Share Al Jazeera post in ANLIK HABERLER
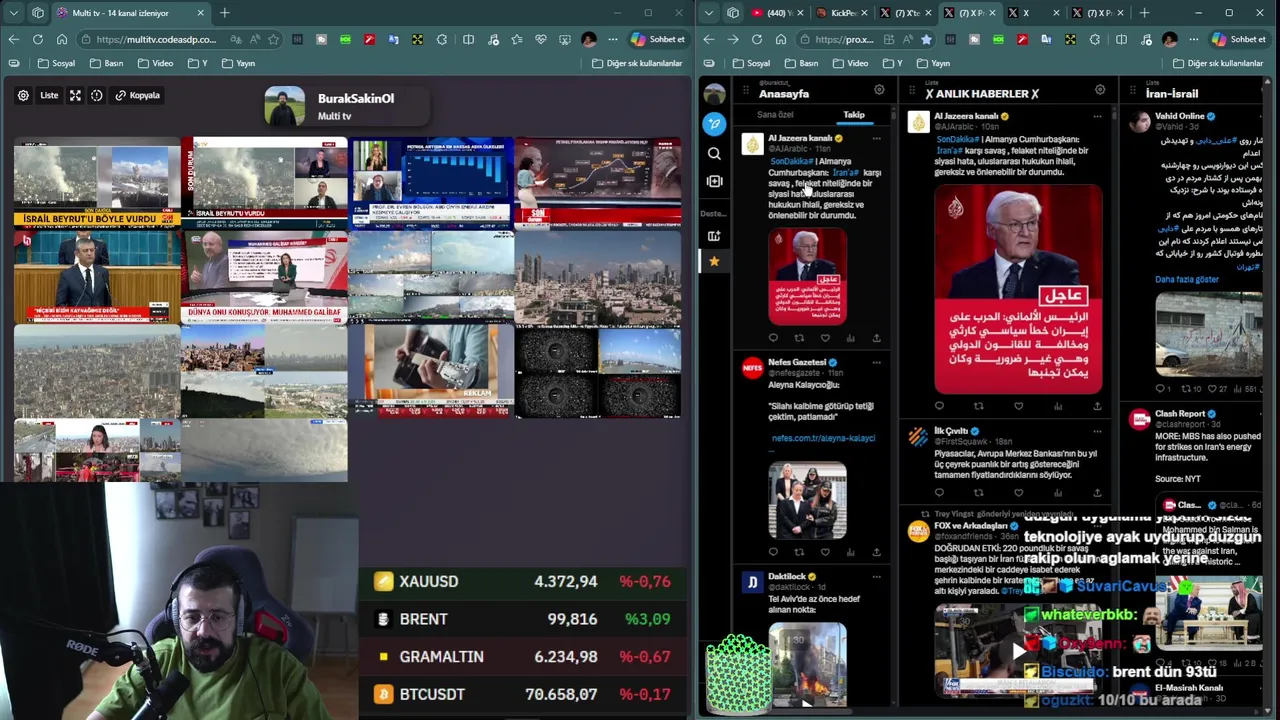 [x=1097, y=406]
